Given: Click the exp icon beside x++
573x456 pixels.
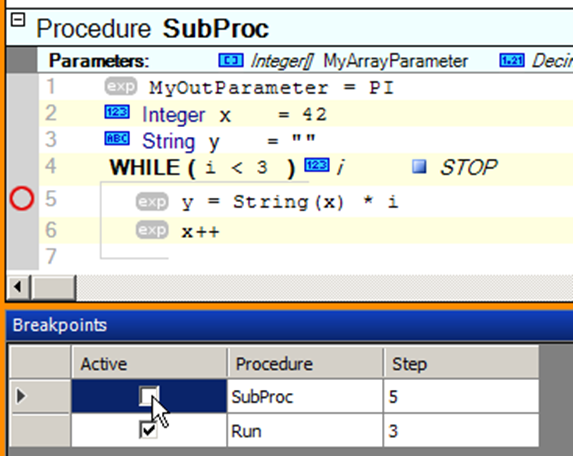Looking at the screenshot, I should (152, 230).
